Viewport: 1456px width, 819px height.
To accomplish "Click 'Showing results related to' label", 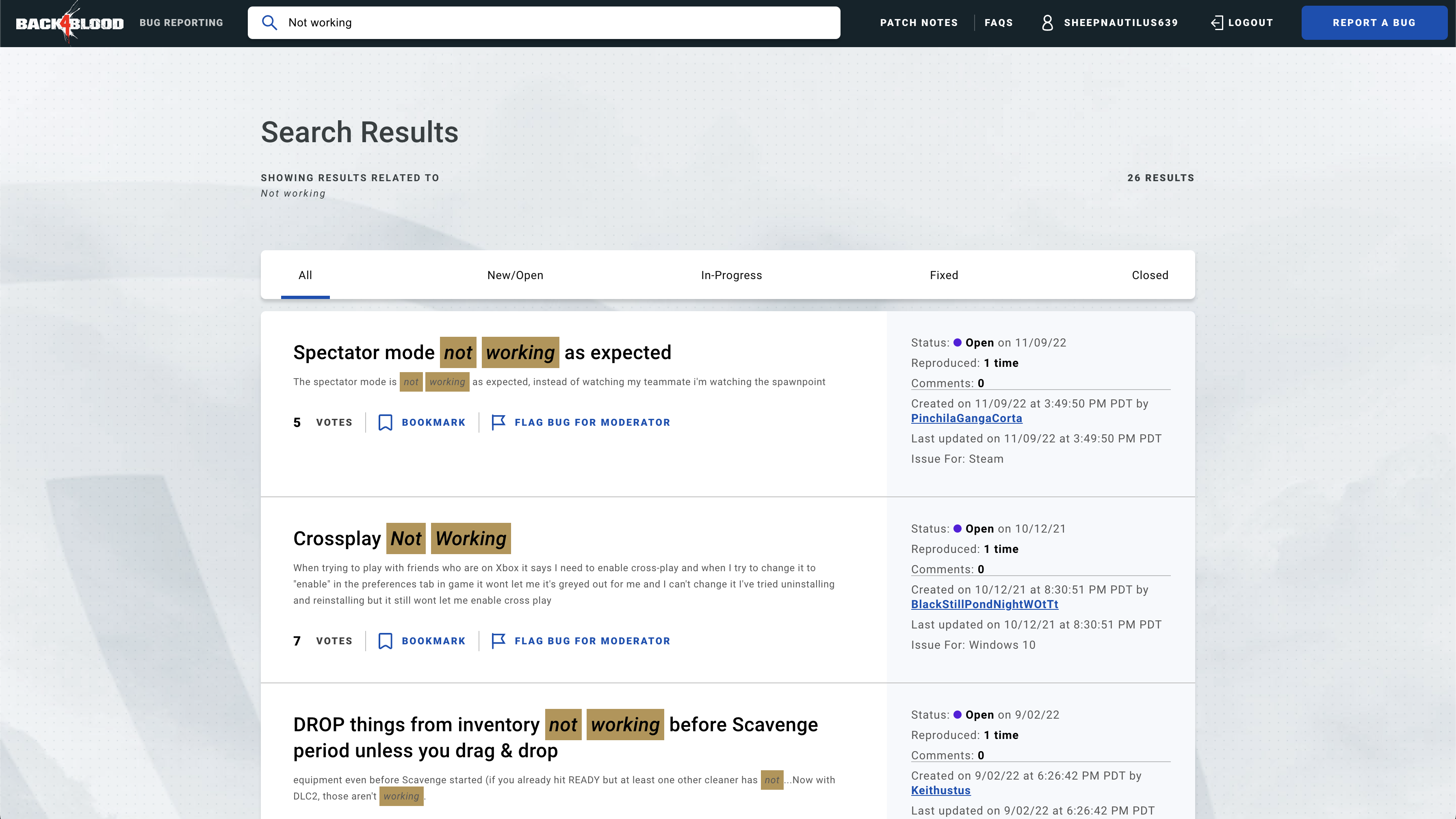I will (x=350, y=178).
